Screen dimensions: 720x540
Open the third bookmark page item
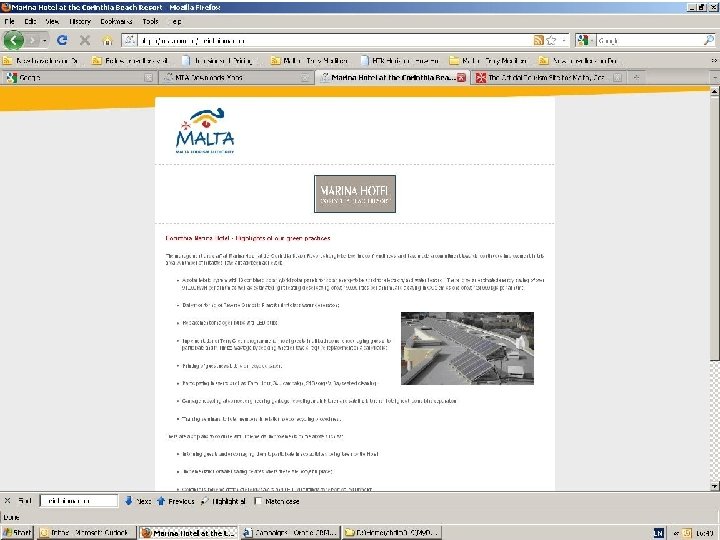tap(217, 60)
